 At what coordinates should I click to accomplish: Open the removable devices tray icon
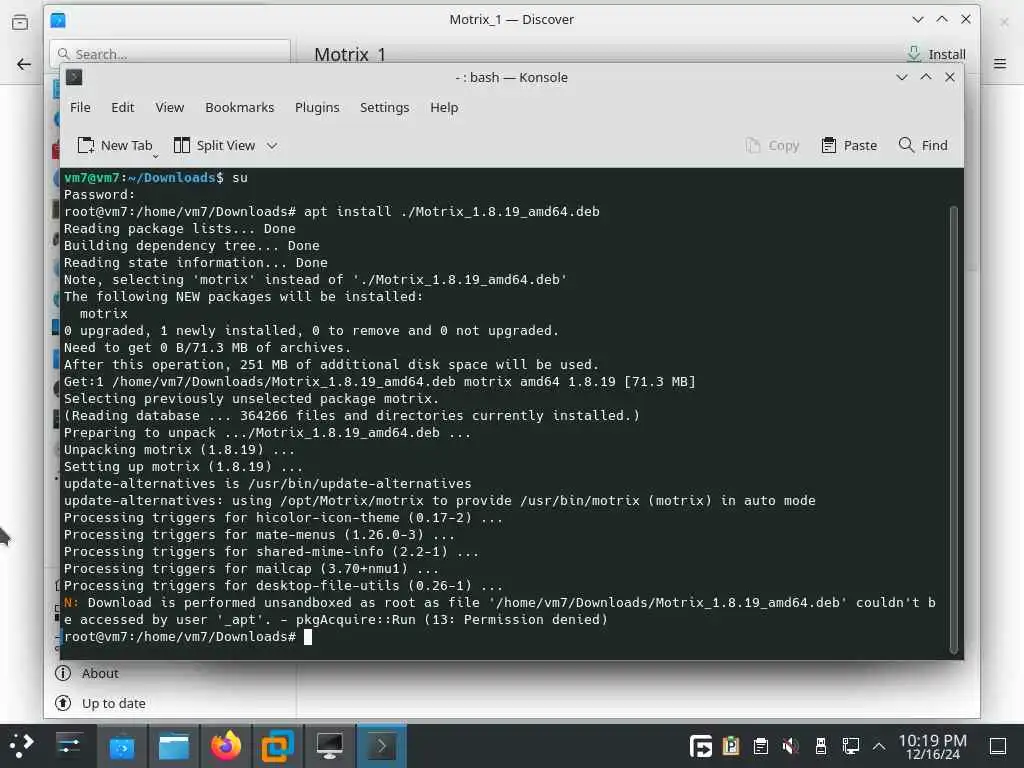point(821,746)
